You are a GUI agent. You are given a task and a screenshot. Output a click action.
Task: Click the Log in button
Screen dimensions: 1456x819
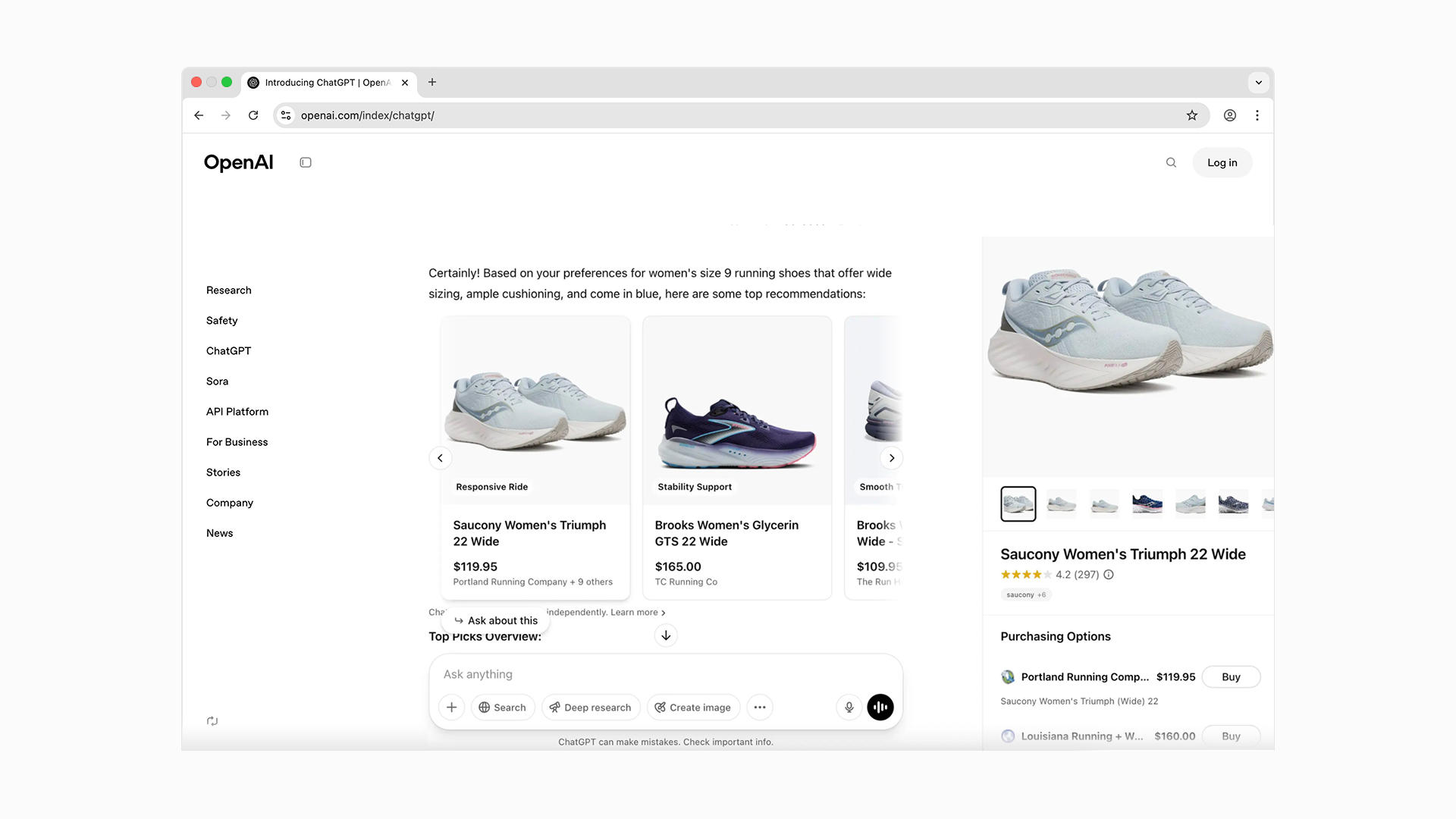click(x=1222, y=162)
